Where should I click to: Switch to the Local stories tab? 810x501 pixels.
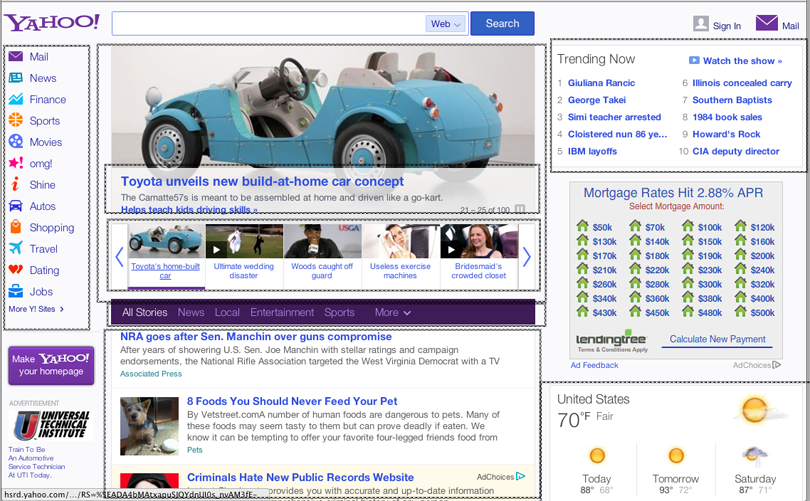[227, 312]
